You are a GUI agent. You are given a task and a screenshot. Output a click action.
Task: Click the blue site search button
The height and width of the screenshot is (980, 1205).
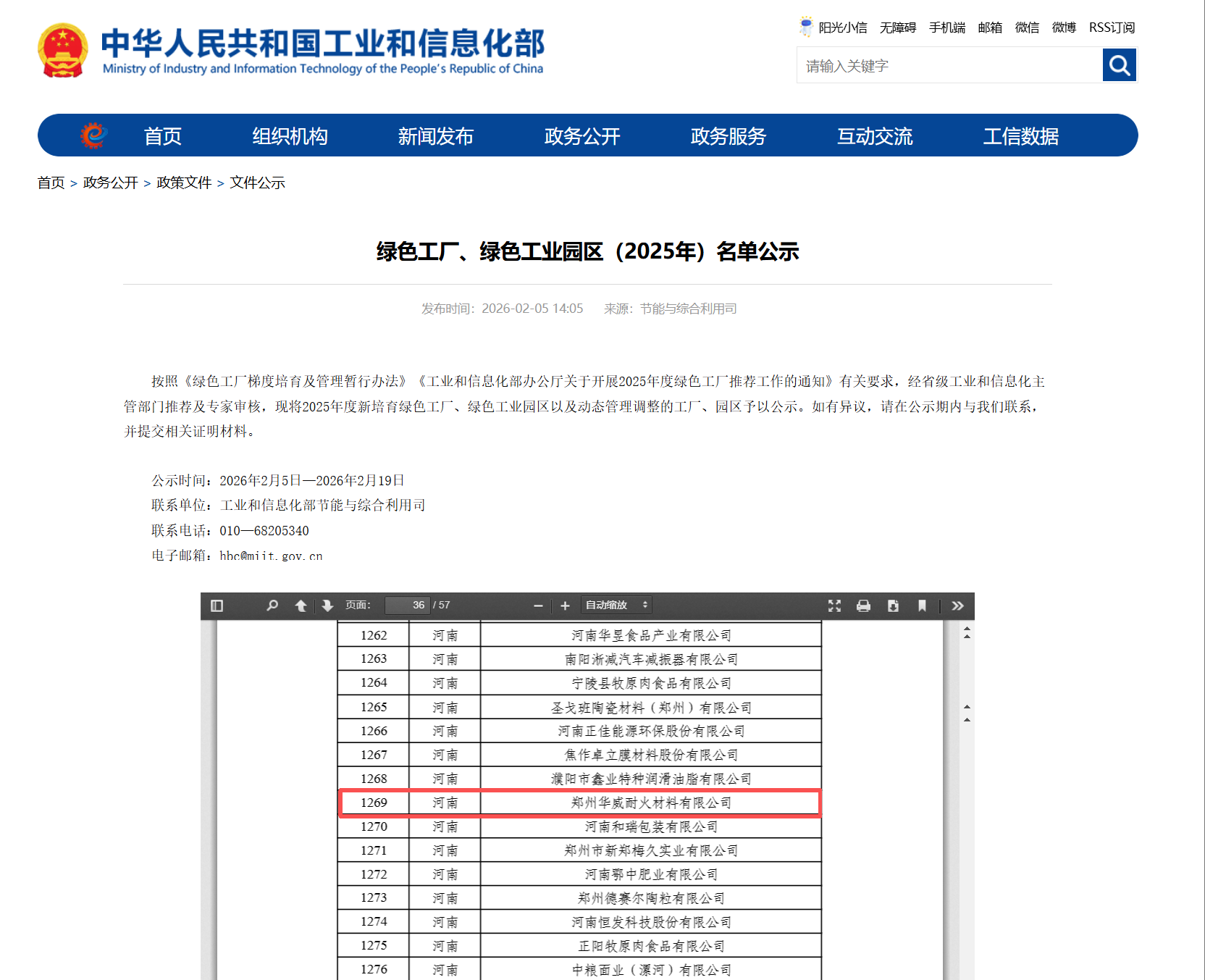pos(1119,66)
